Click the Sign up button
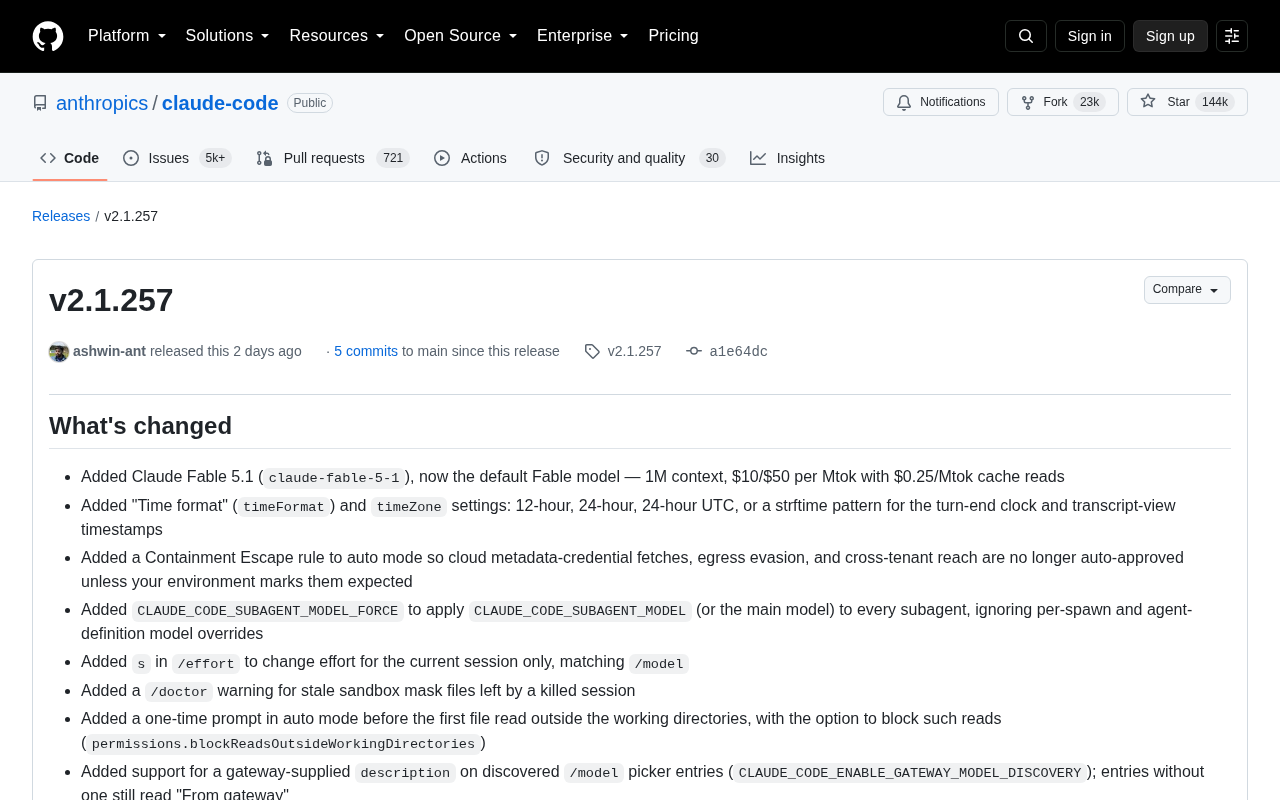 pyautogui.click(x=1170, y=36)
